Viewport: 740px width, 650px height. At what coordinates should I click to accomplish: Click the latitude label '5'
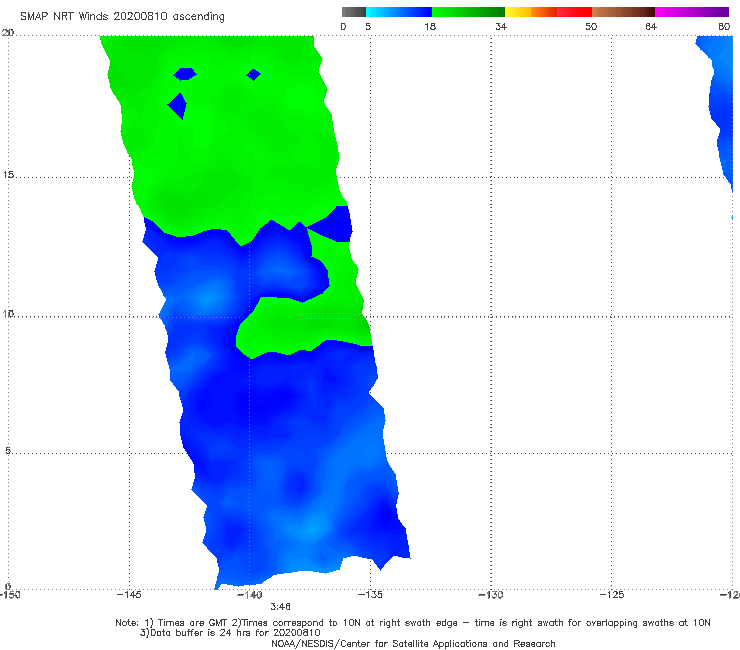[8, 451]
